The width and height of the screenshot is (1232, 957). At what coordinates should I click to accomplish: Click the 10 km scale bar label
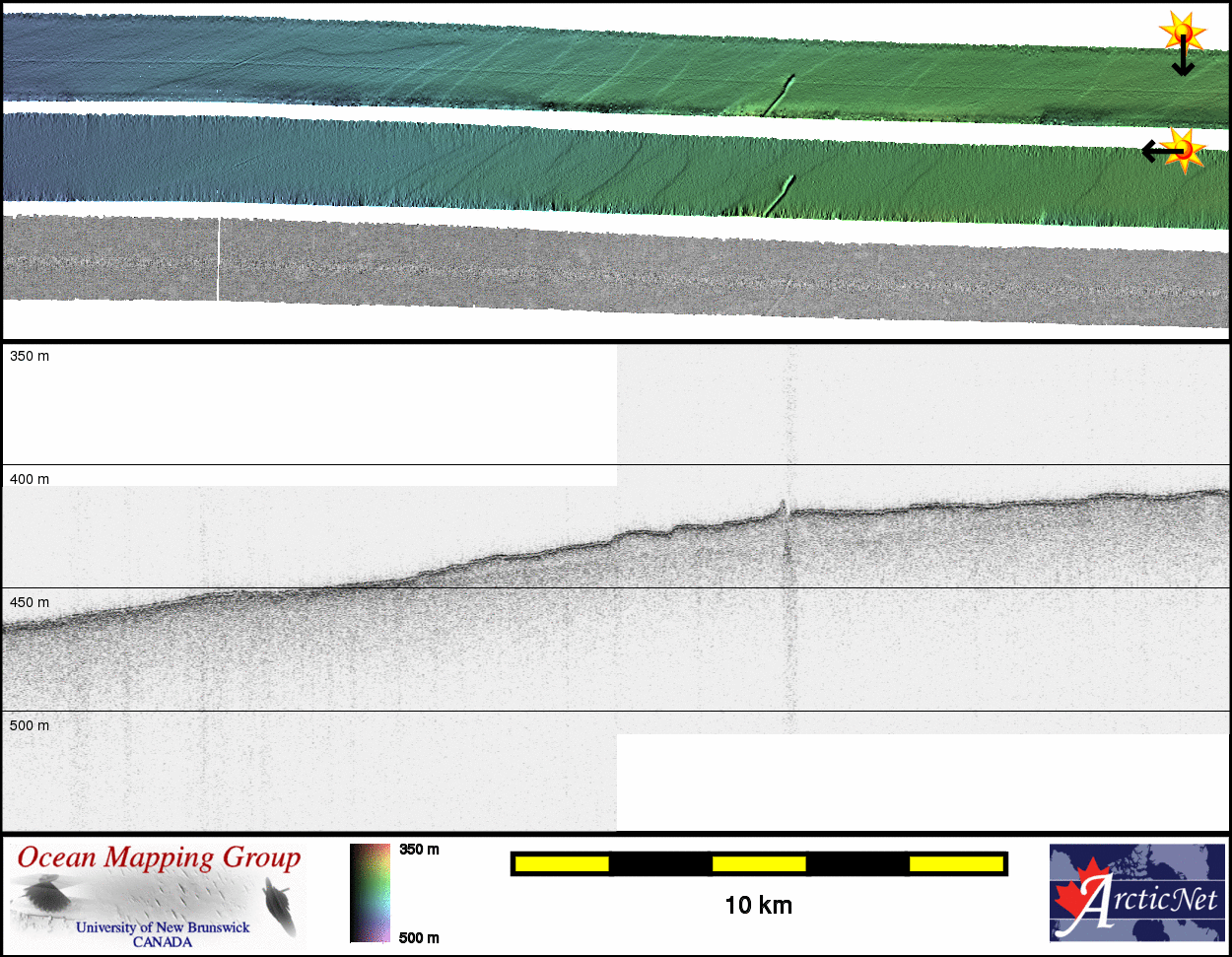tap(758, 905)
